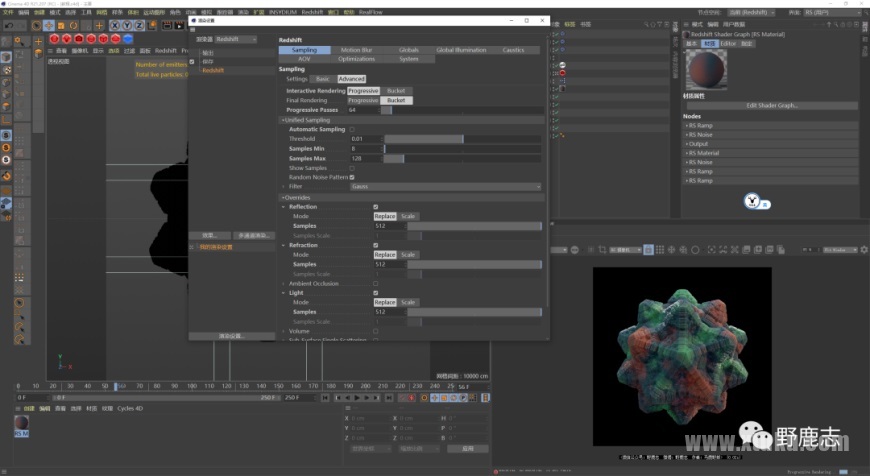Open the AOV tab
The height and width of the screenshot is (476, 870).
(304, 59)
